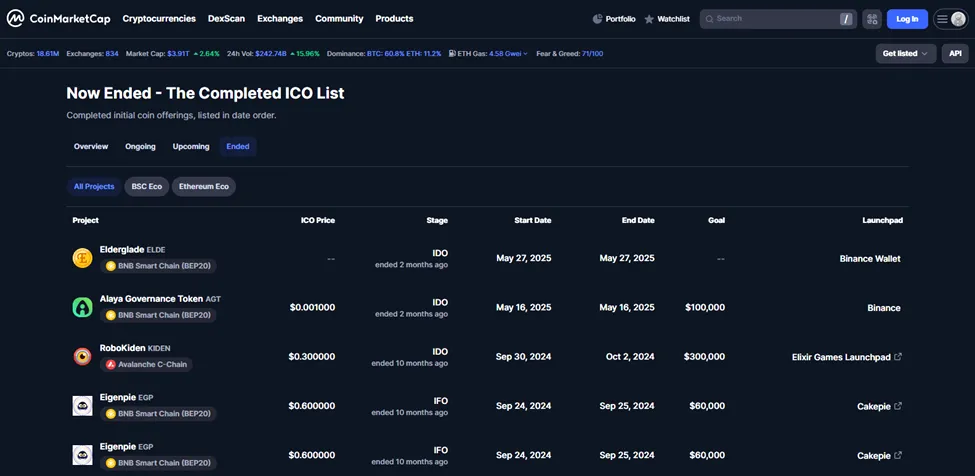Click the End Date column header
The image size is (975, 476).
638,220
